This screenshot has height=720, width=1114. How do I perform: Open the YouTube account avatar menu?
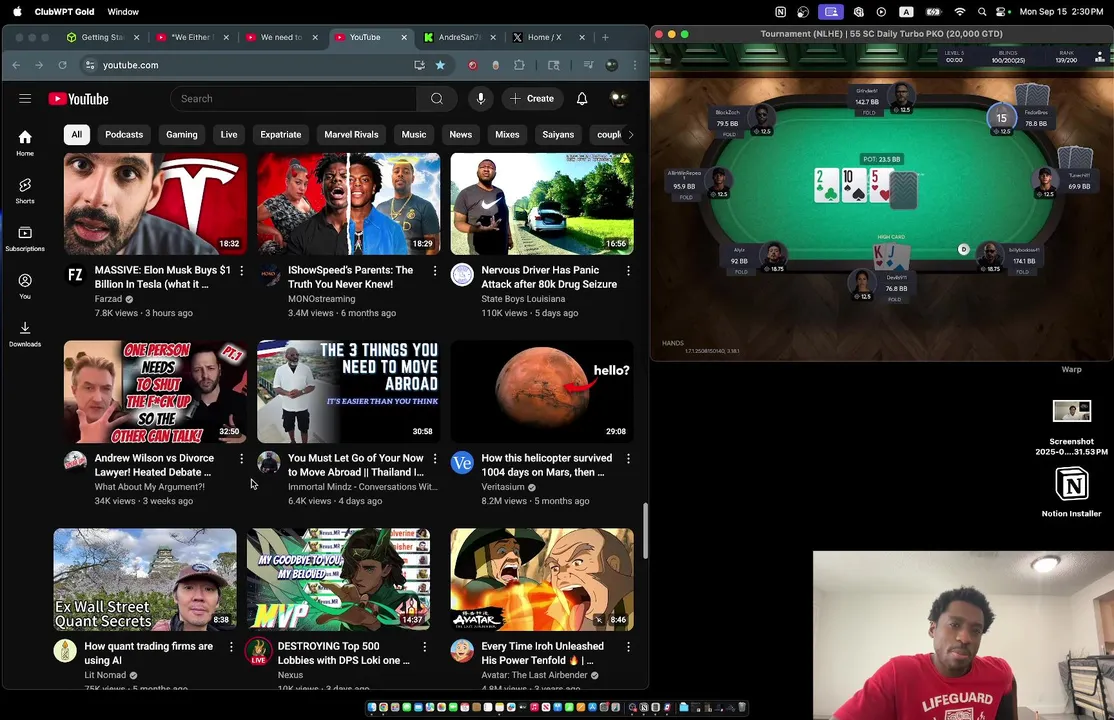tap(618, 99)
